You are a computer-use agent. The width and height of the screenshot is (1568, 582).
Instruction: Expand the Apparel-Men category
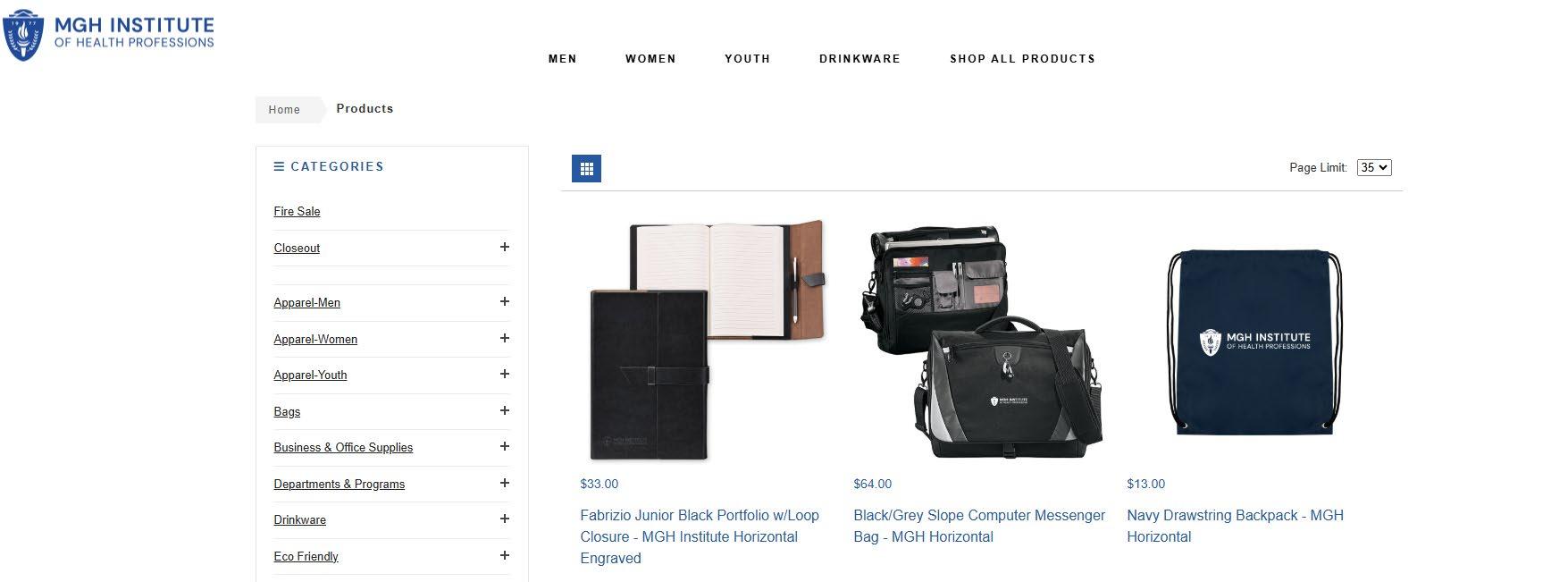pos(505,301)
